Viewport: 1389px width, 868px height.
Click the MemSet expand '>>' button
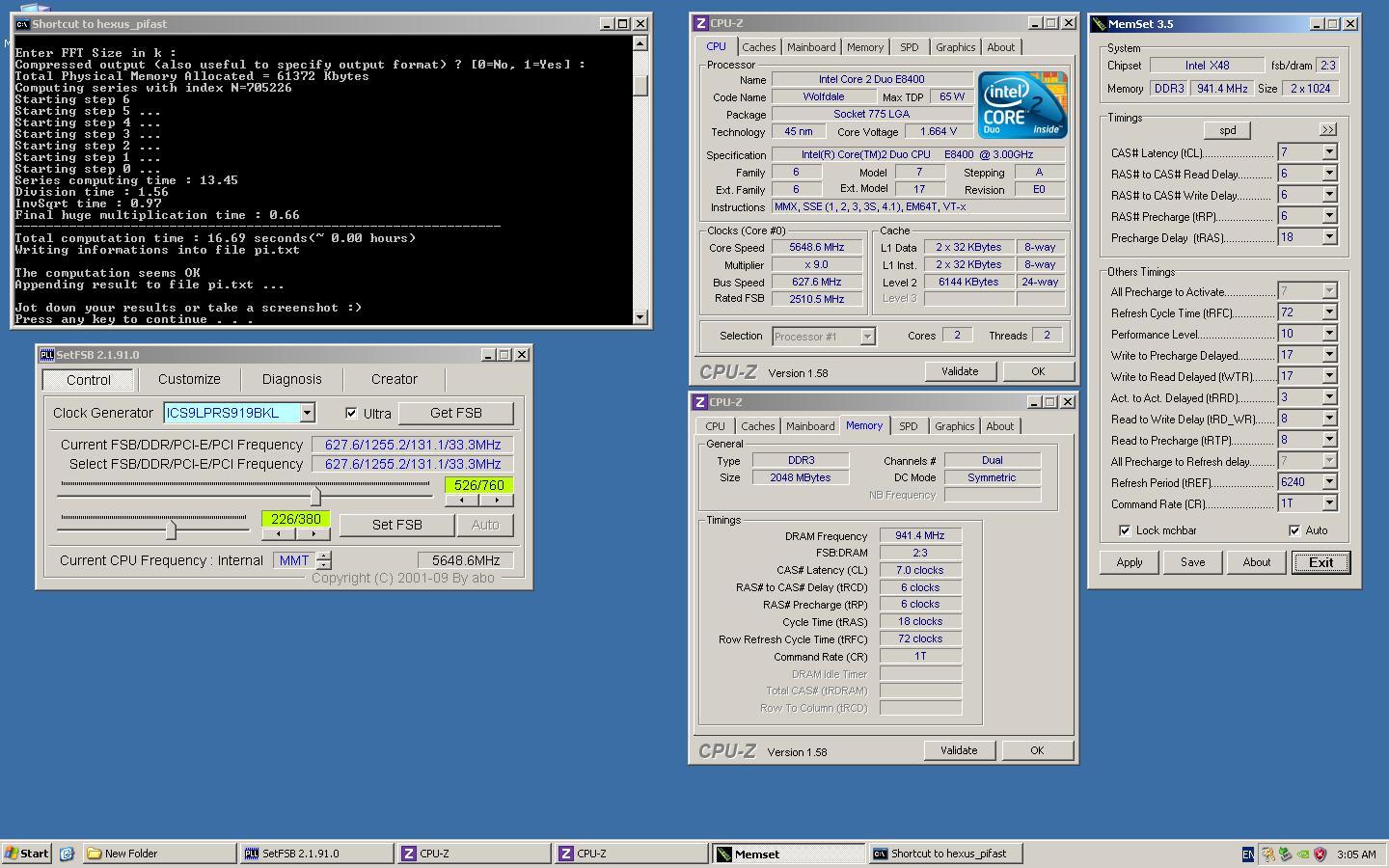coord(1327,129)
